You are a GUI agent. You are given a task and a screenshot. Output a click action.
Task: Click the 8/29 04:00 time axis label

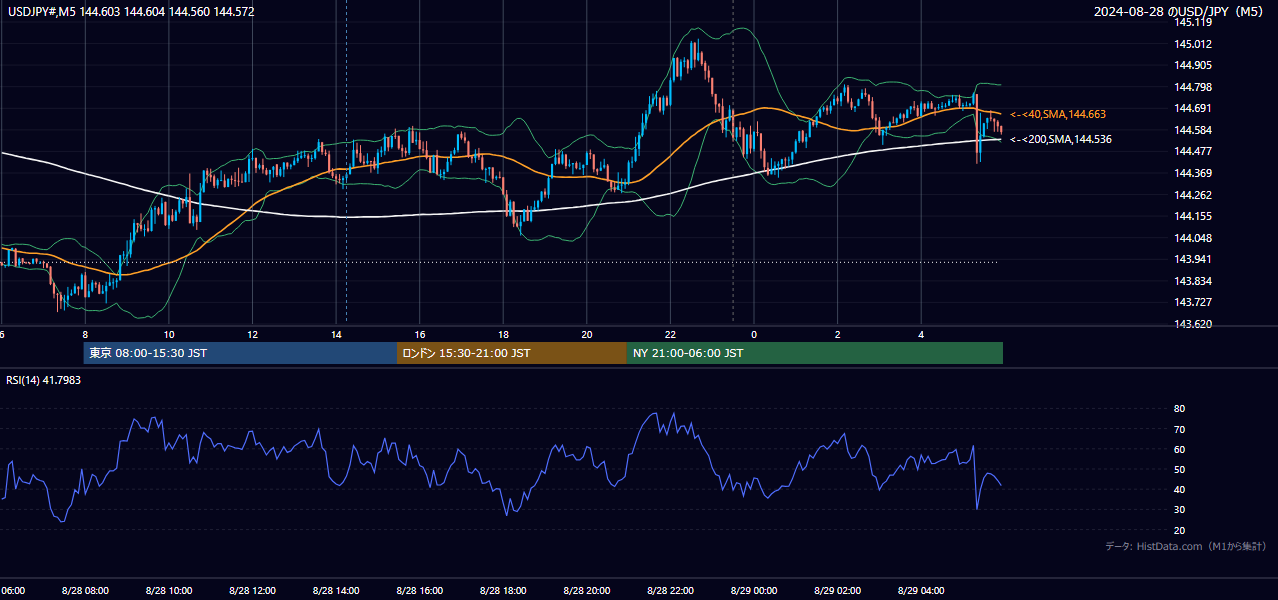(922, 591)
